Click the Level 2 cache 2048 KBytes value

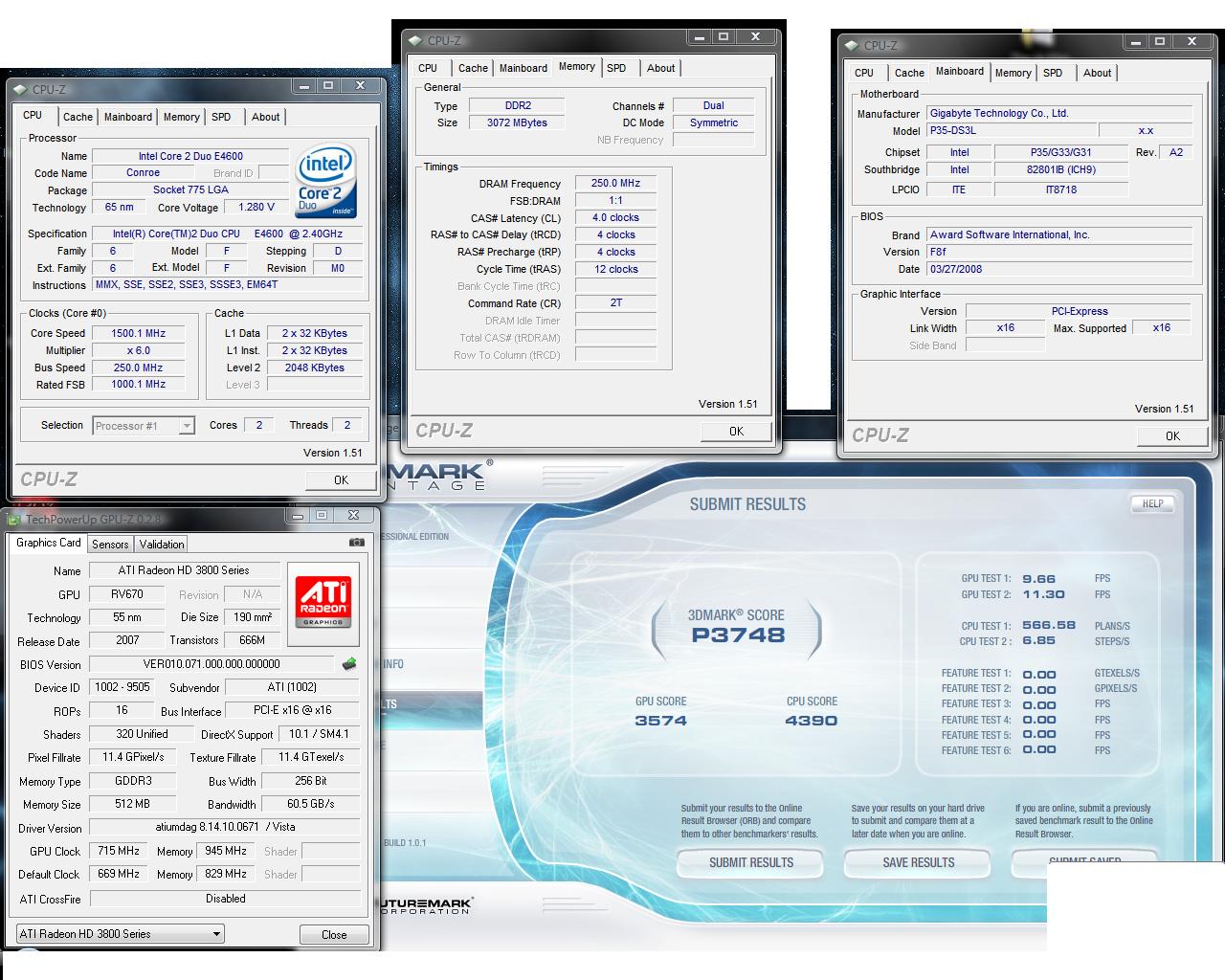pos(314,367)
